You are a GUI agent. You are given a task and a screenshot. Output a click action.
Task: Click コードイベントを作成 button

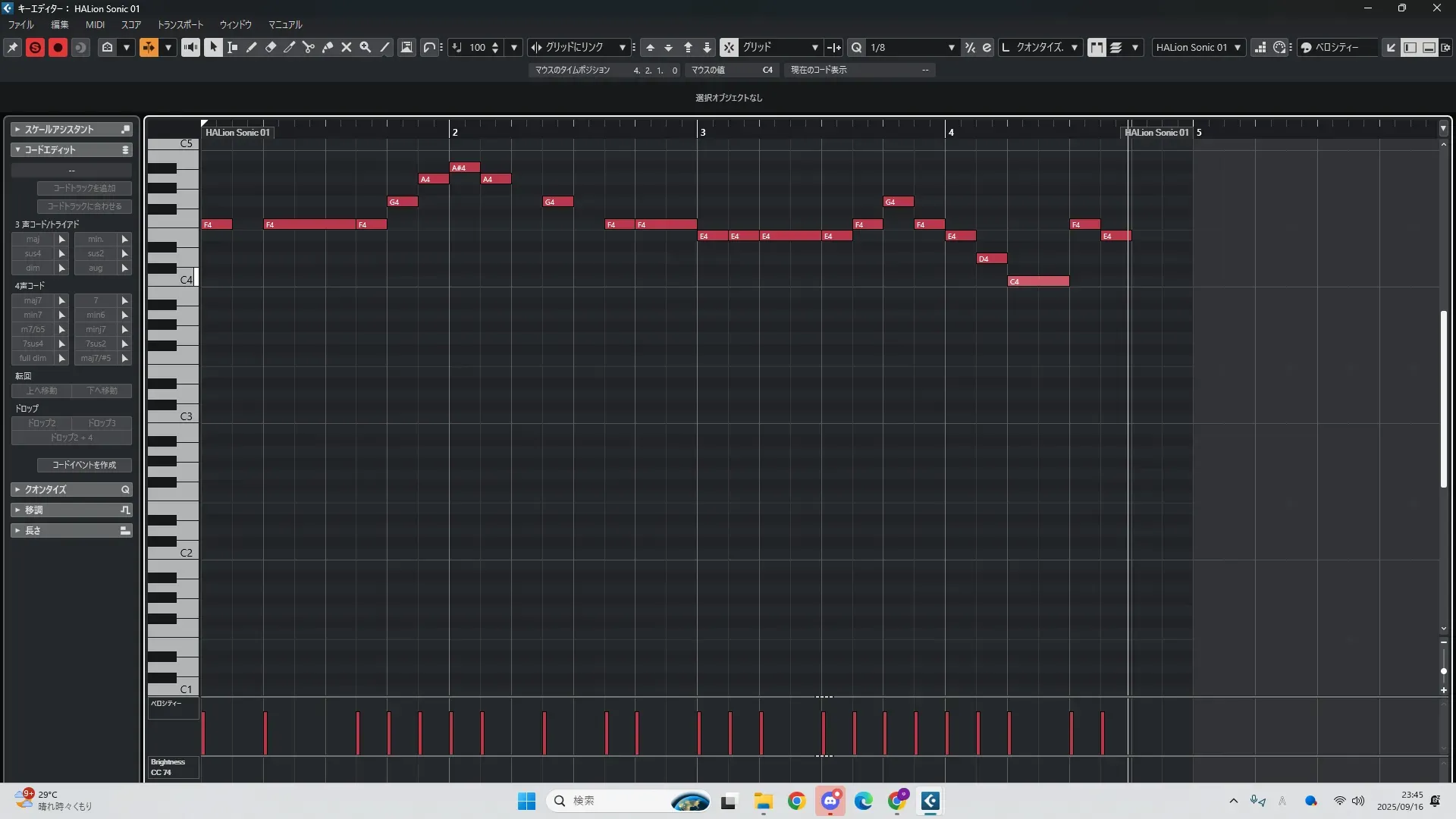pos(84,465)
